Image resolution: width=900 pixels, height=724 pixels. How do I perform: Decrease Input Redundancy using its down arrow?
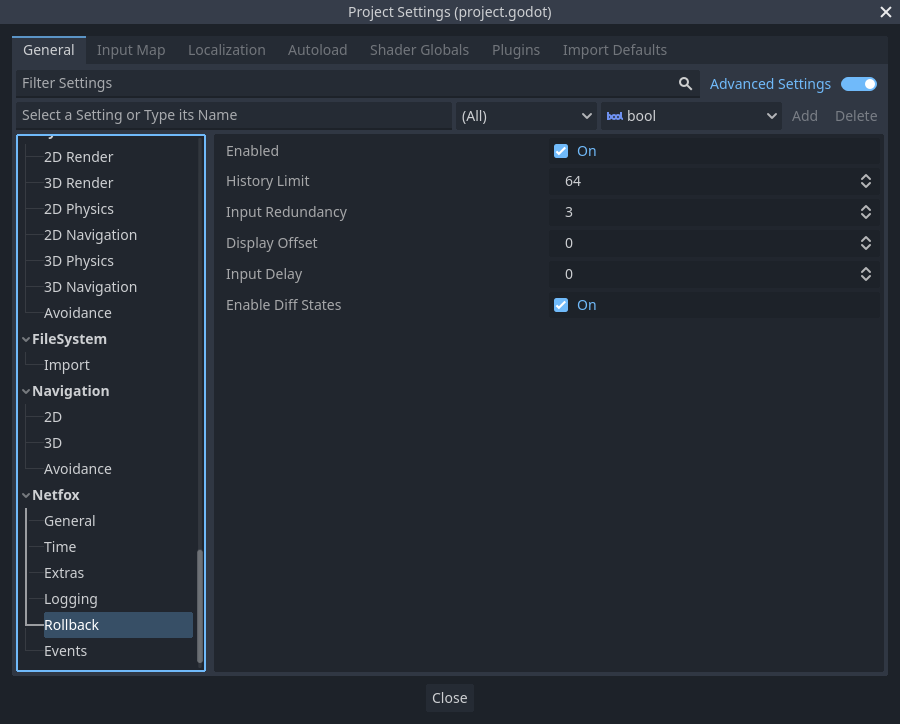click(866, 216)
